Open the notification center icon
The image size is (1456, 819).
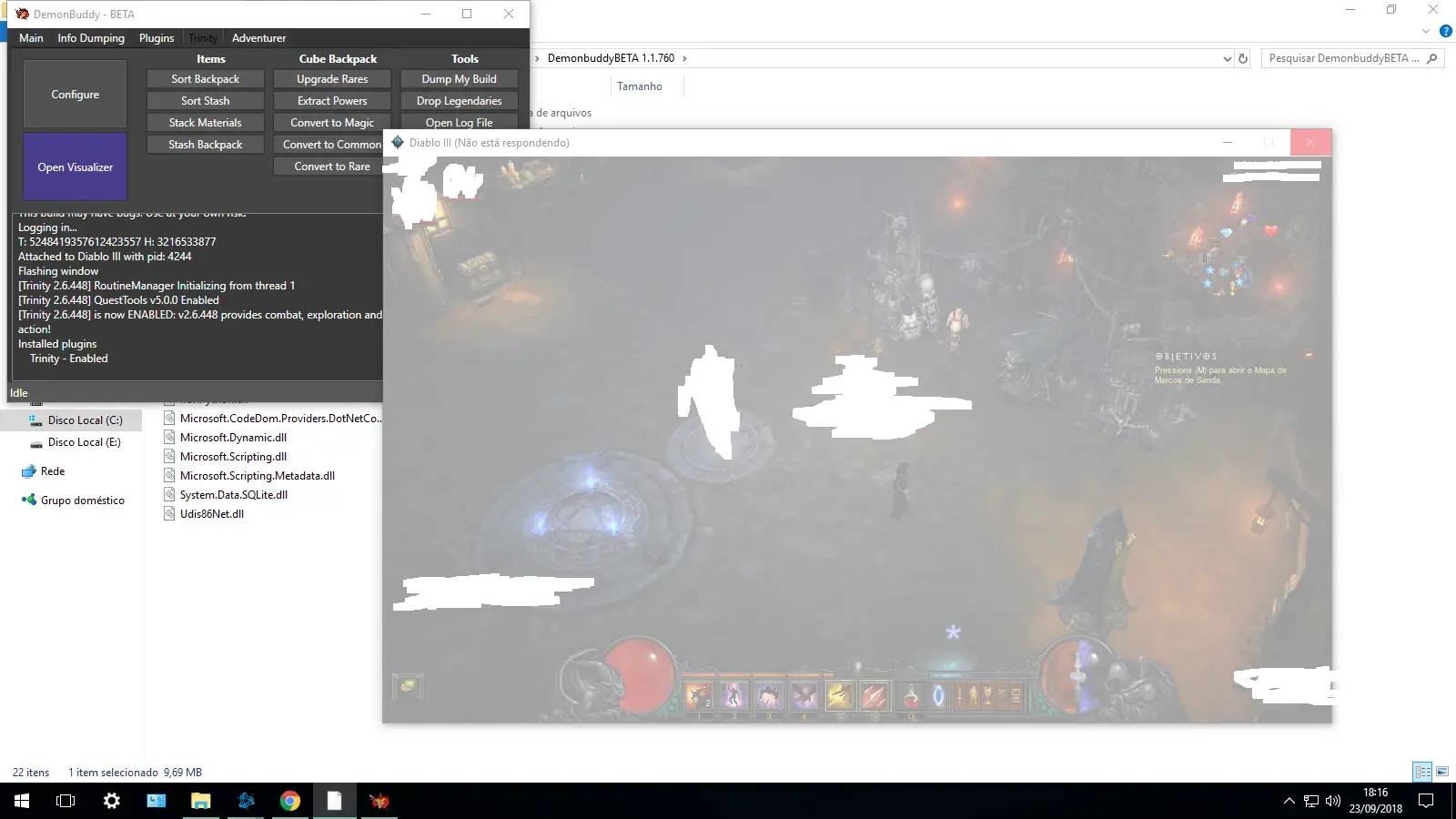click(x=1426, y=801)
